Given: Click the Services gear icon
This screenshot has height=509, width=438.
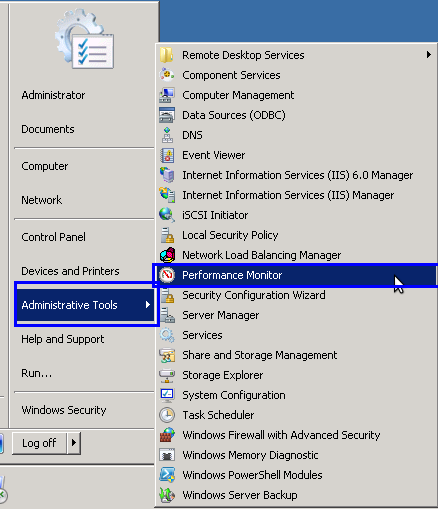Looking at the screenshot, I should (167, 335).
